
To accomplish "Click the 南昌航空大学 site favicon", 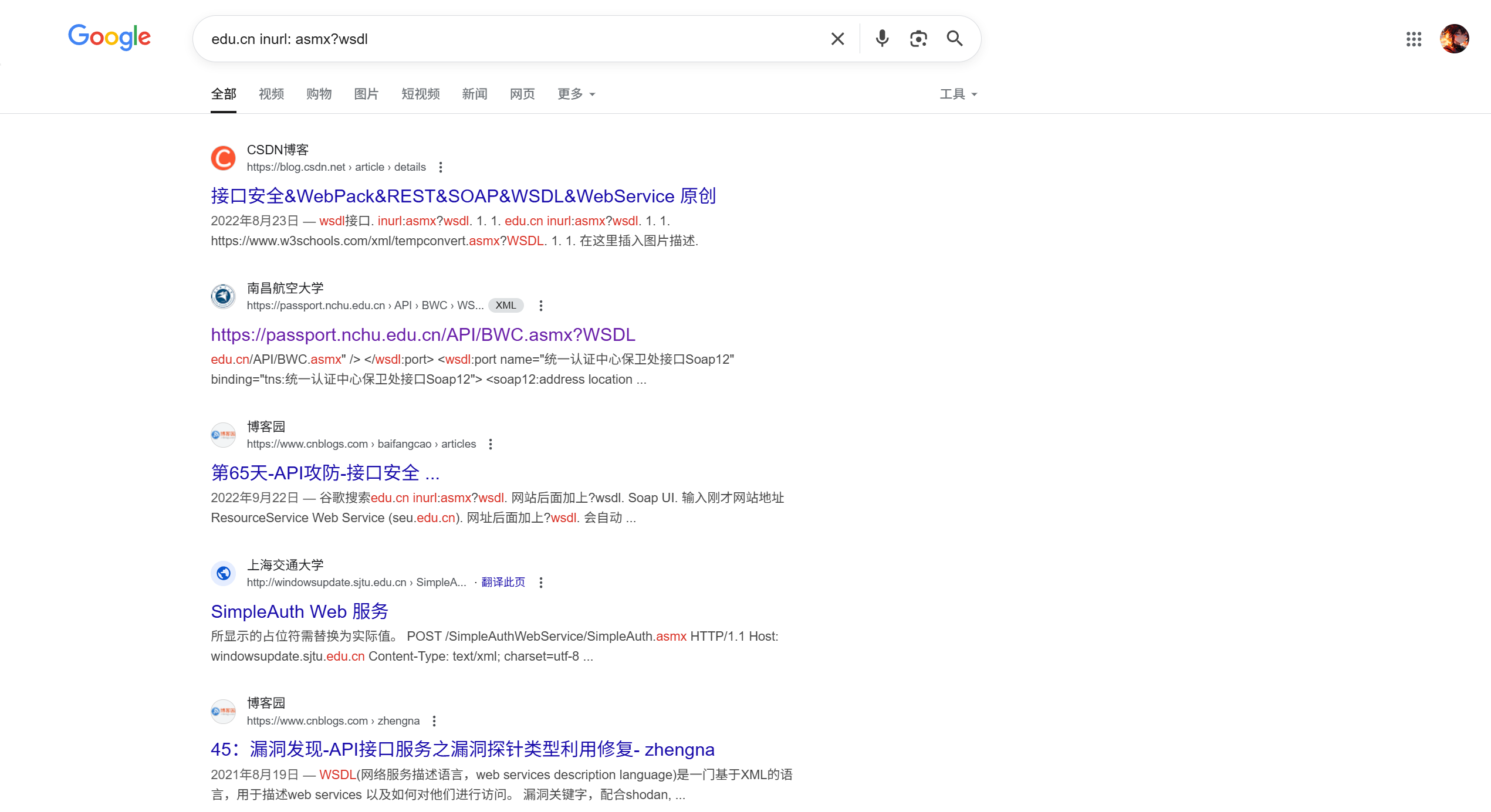I will pyautogui.click(x=223, y=296).
